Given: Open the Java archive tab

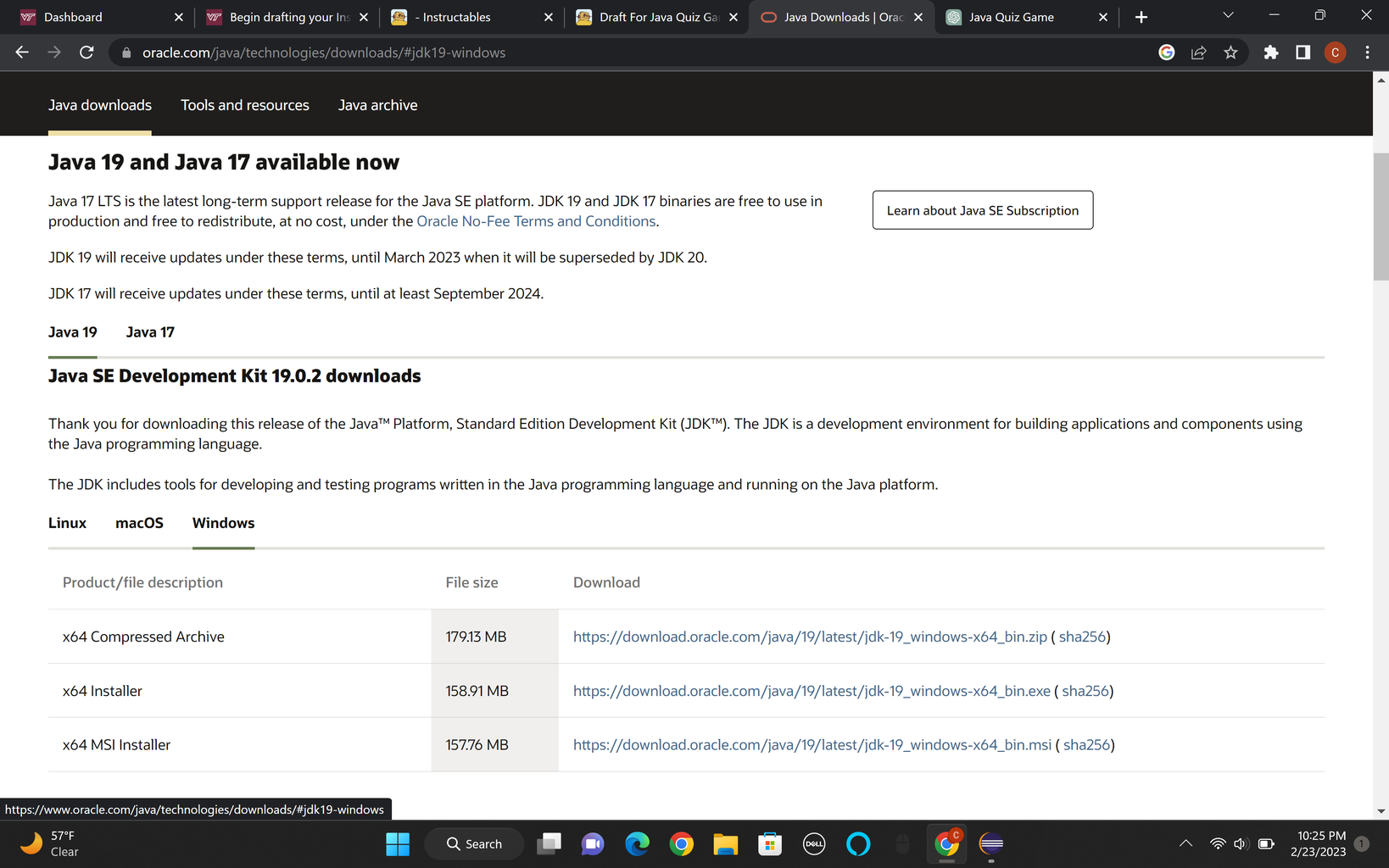Looking at the screenshot, I should click(x=378, y=105).
